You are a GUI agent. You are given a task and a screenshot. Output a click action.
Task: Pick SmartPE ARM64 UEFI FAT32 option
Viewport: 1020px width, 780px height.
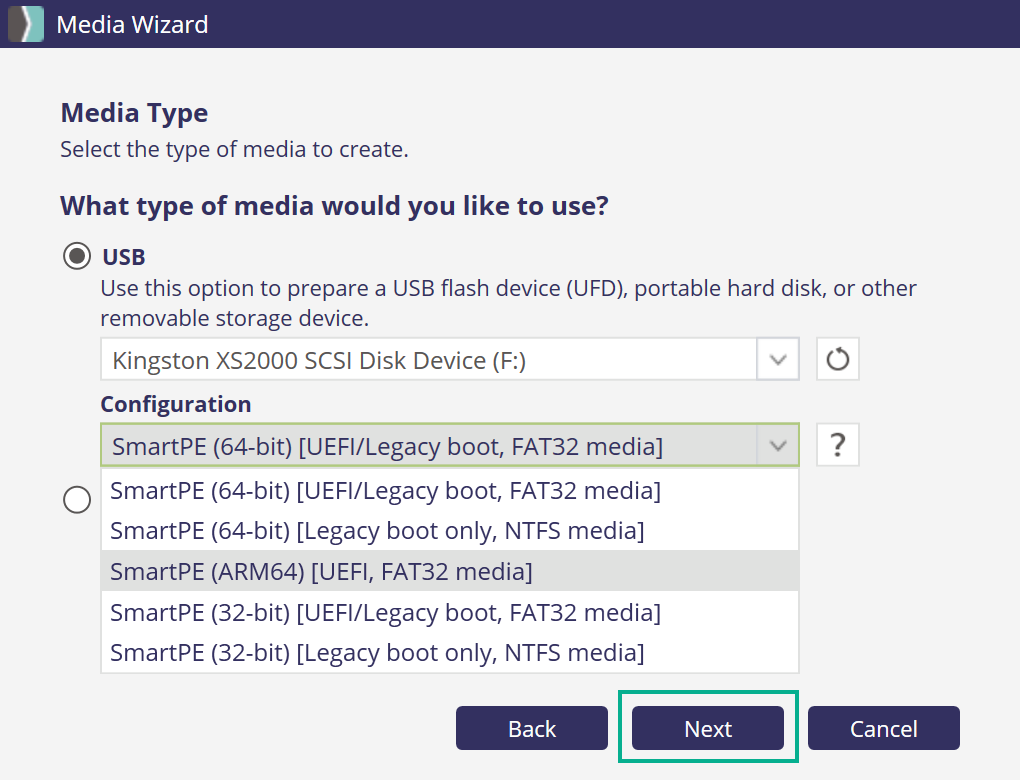pos(321,571)
